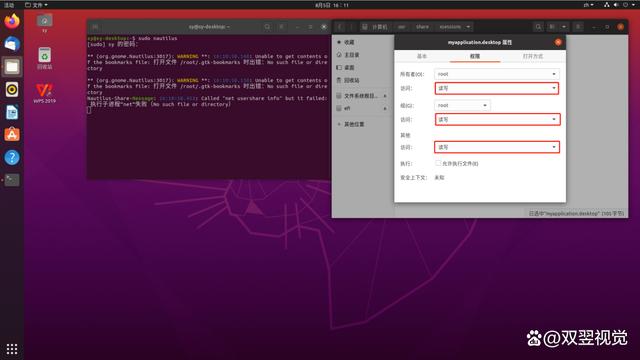
Task: Open the 组 root dropdown
Action: tap(462, 105)
